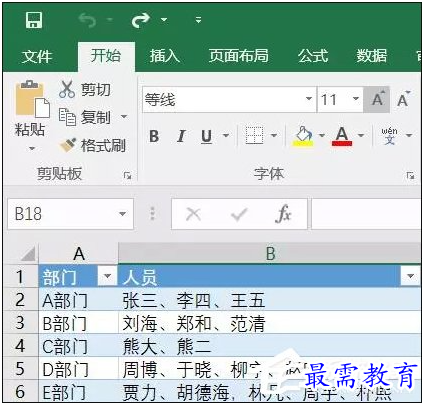
Task: Open phonetic guide dropdown arrow
Action: click(409, 136)
